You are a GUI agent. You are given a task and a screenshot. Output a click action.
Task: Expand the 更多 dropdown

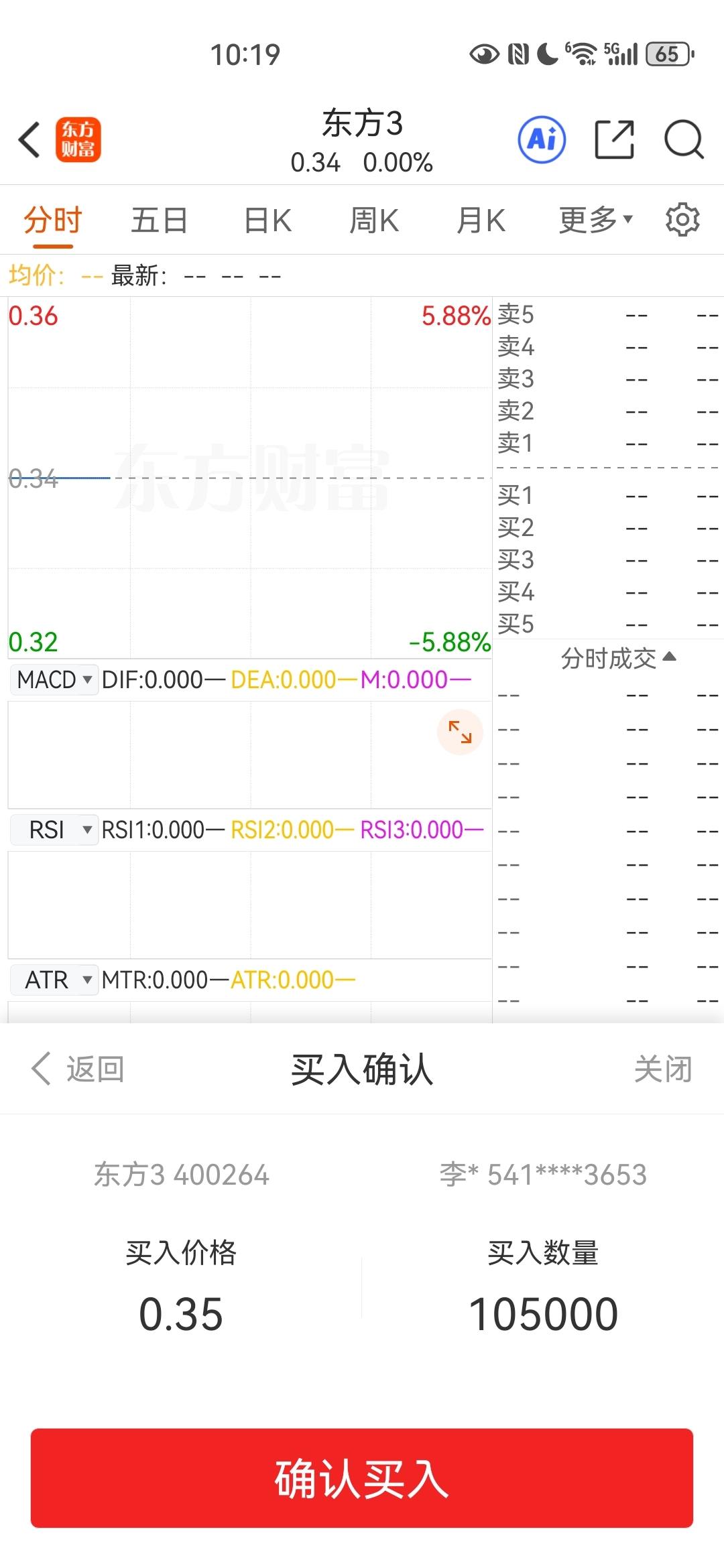tap(595, 220)
